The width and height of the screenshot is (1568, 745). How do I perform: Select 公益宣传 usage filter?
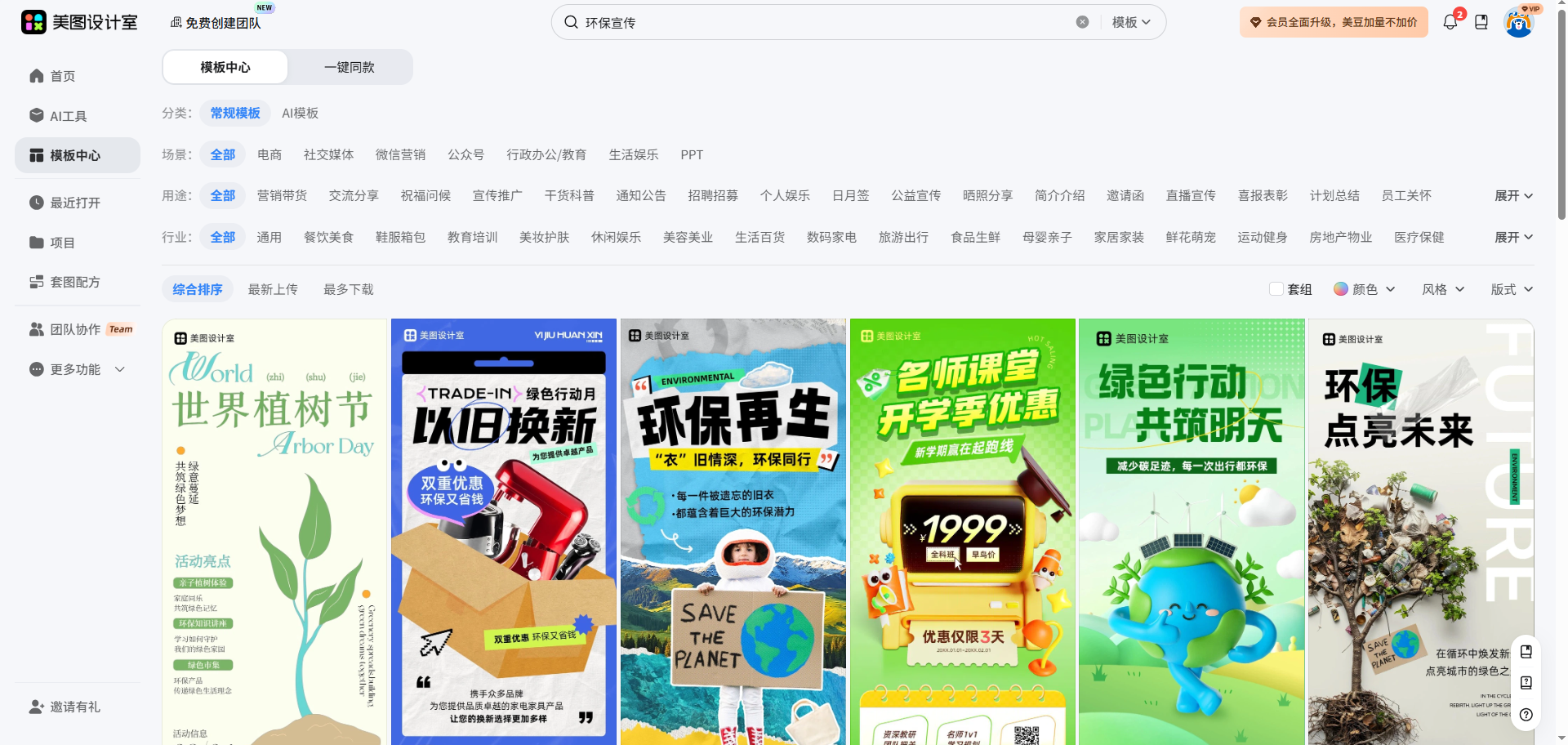(915, 196)
